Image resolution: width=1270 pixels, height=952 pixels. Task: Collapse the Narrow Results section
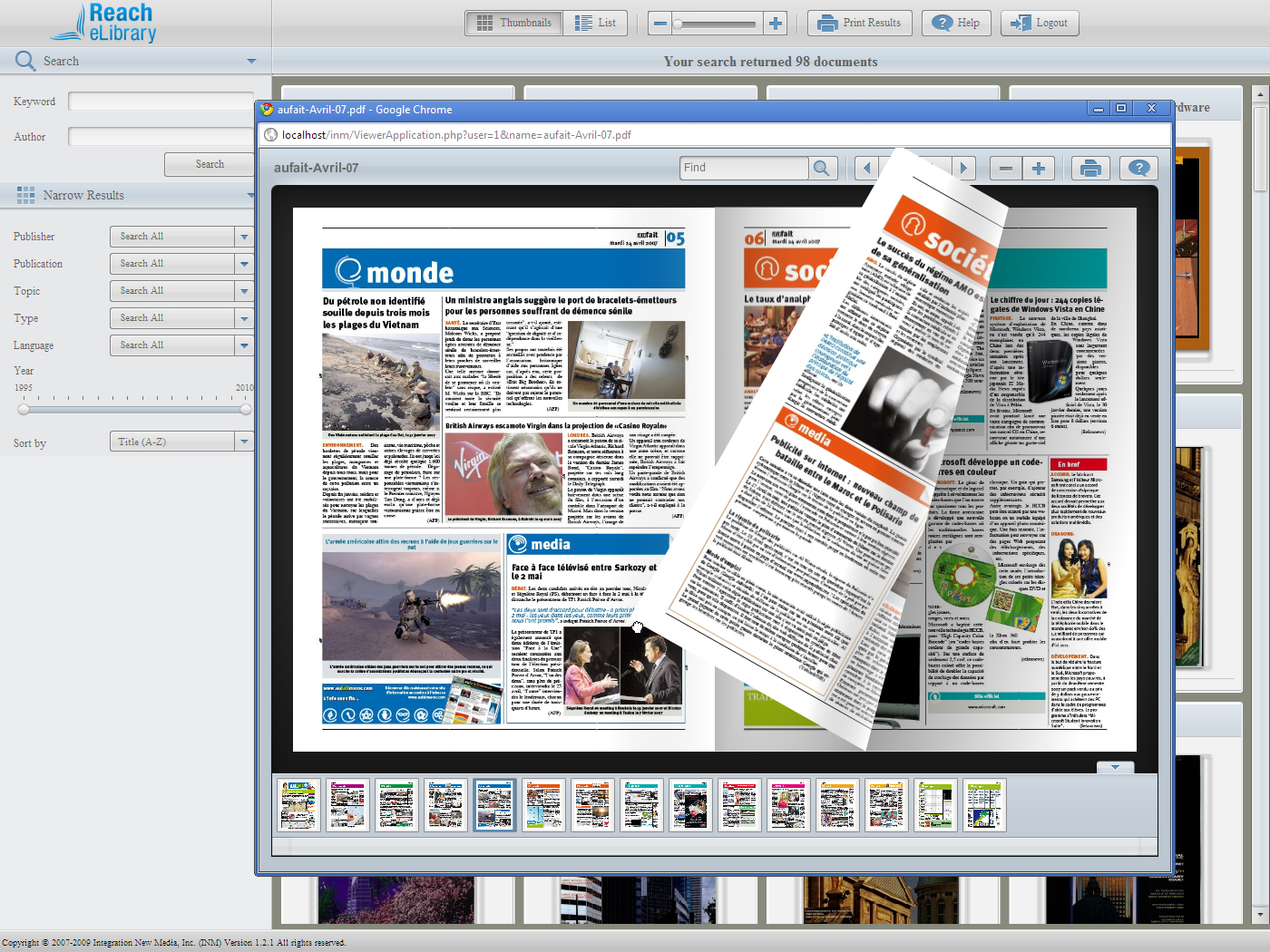pos(250,195)
